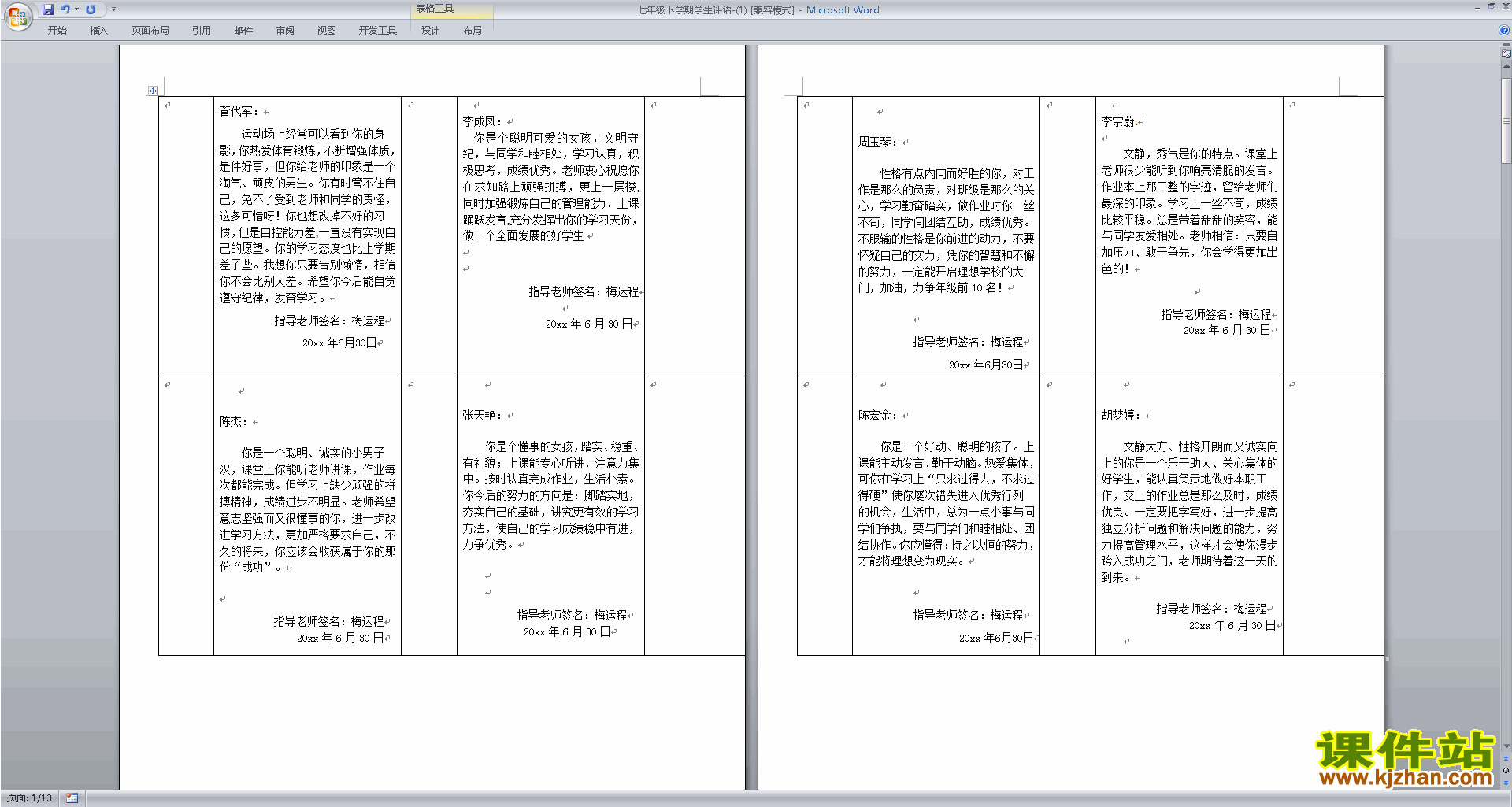Open the Office button menu

pos(17,16)
